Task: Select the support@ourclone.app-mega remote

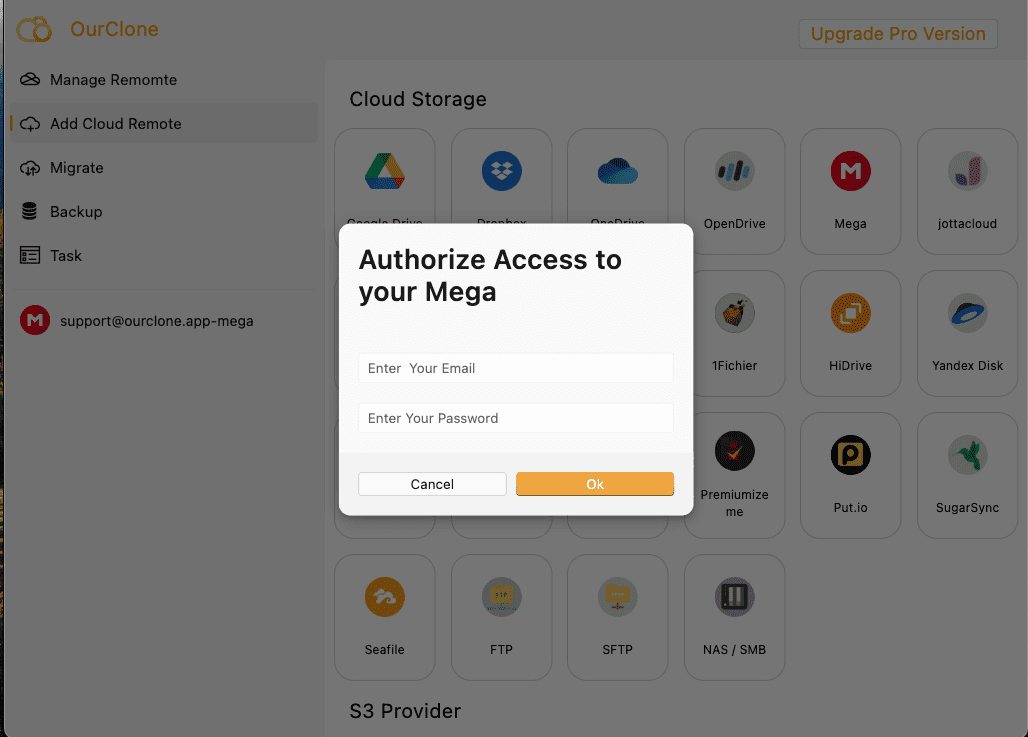Action: pyautogui.click(x=164, y=321)
